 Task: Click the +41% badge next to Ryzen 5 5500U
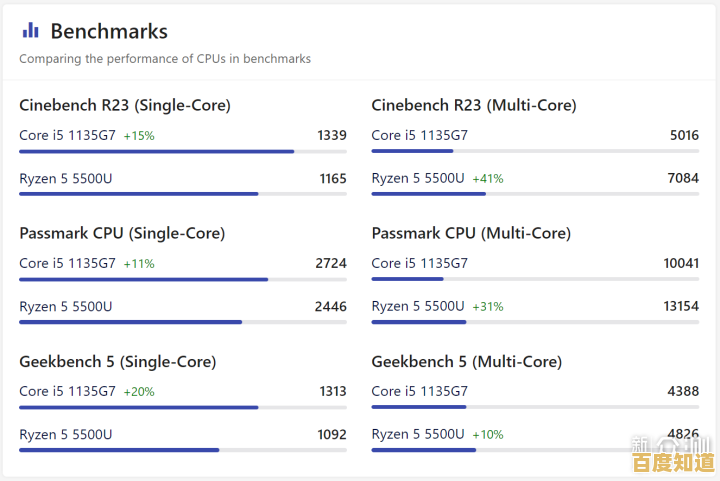point(488,179)
